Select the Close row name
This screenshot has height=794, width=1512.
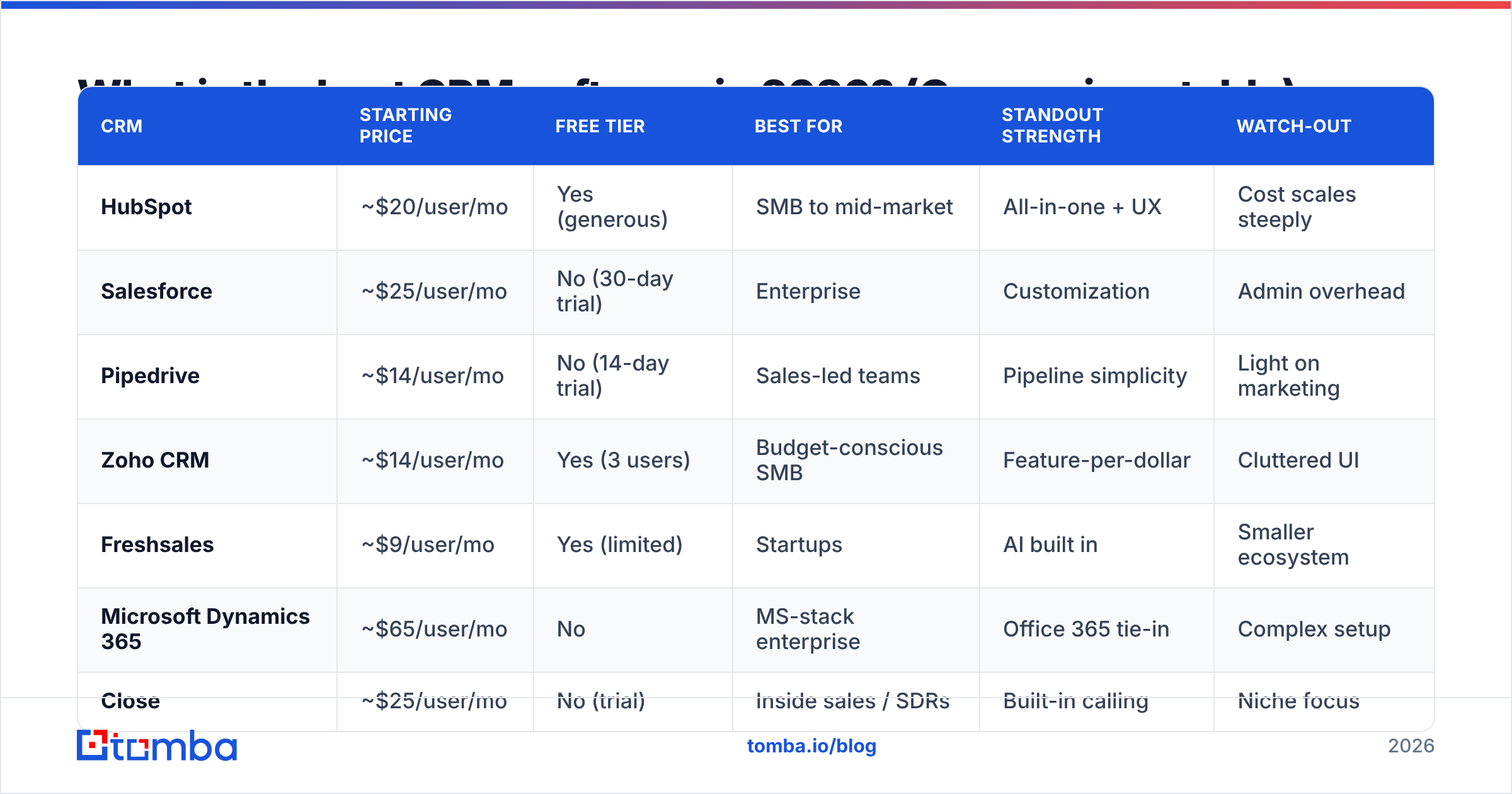click(x=130, y=701)
